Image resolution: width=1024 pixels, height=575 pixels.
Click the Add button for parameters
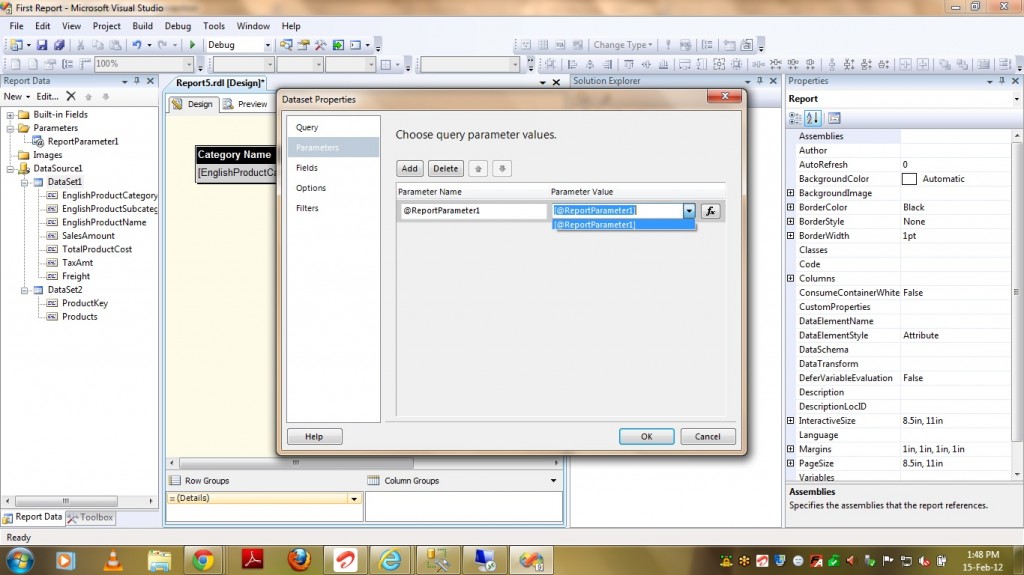(410, 169)
